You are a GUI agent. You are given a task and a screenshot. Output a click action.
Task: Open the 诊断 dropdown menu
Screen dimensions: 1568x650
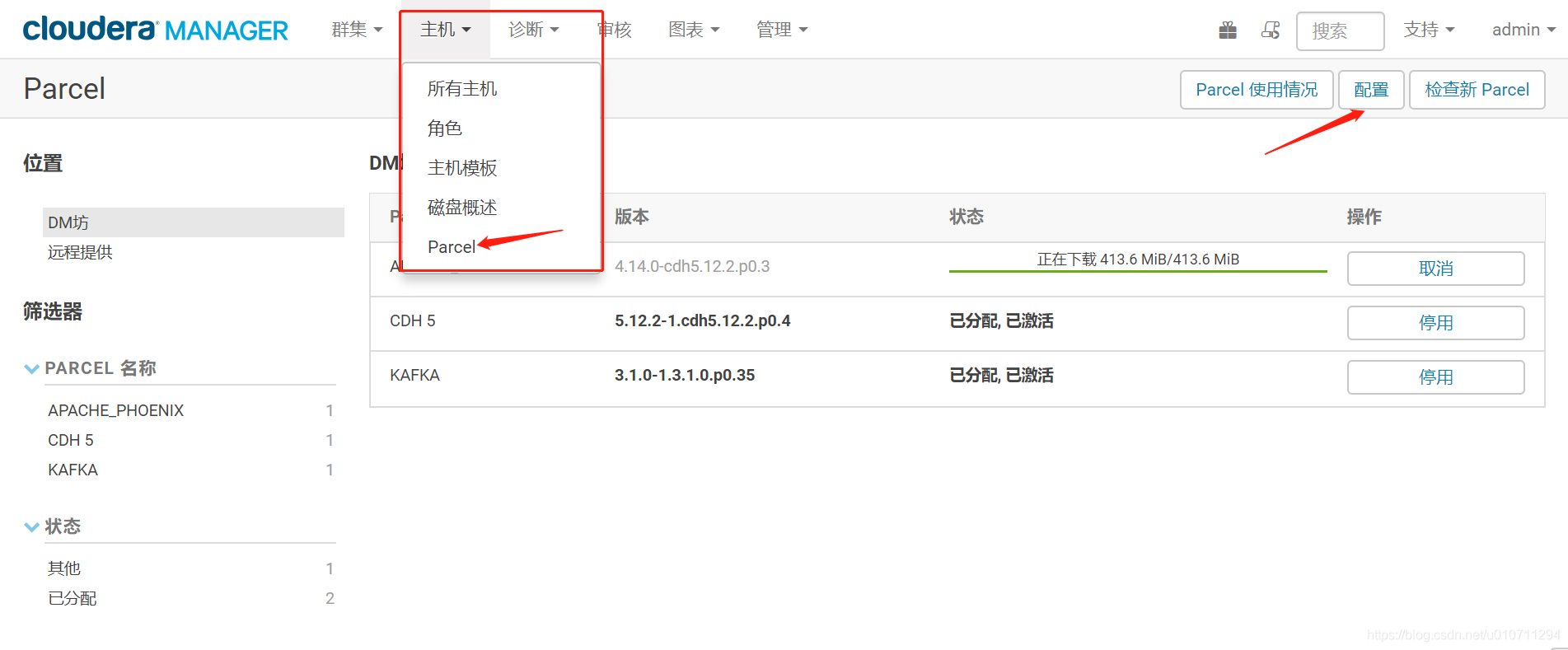click(x=533, y=30)
